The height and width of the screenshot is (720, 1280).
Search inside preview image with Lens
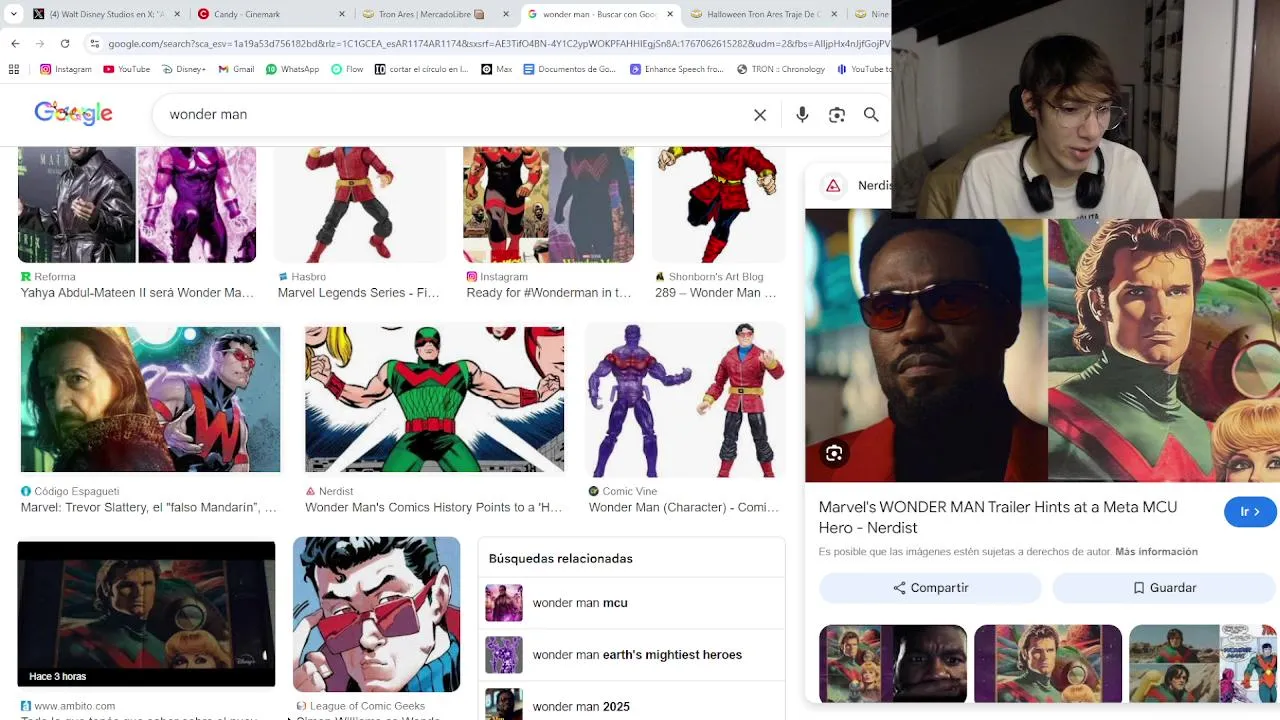point(834,454)
